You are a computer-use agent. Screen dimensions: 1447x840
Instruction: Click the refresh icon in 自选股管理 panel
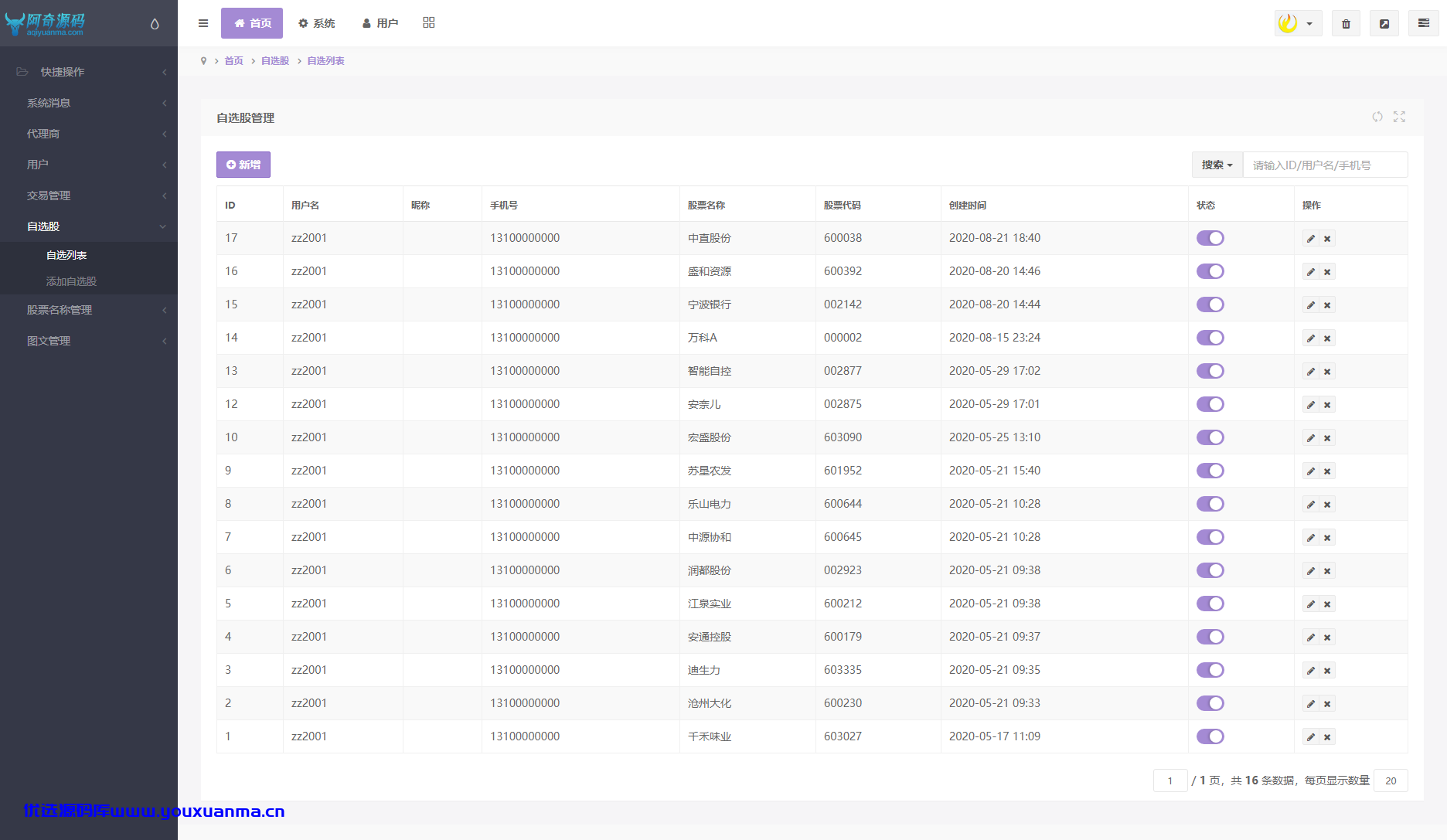pyautogui.click(x=1377, y=117)
